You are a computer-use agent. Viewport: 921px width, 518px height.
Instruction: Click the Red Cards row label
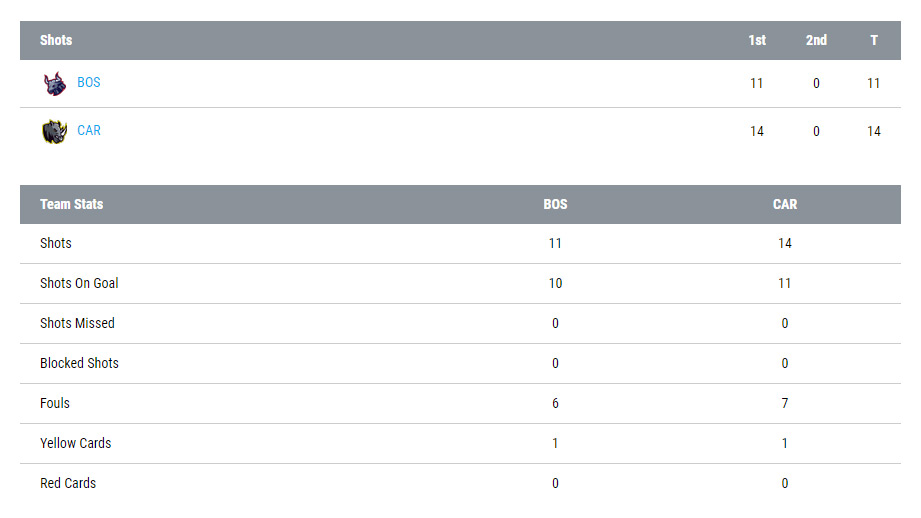(68, 483)
